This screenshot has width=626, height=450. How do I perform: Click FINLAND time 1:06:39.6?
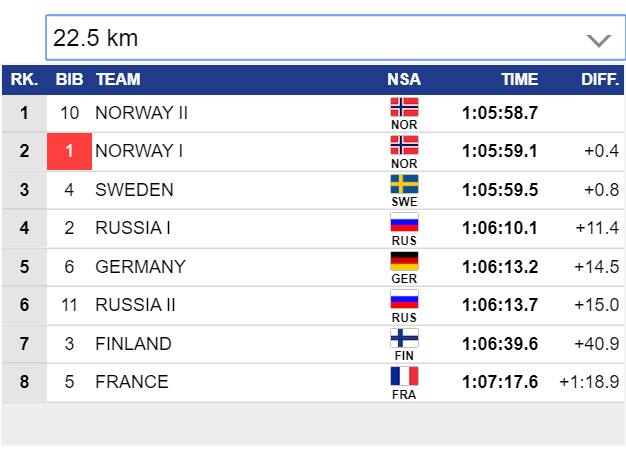pos(500,344)
